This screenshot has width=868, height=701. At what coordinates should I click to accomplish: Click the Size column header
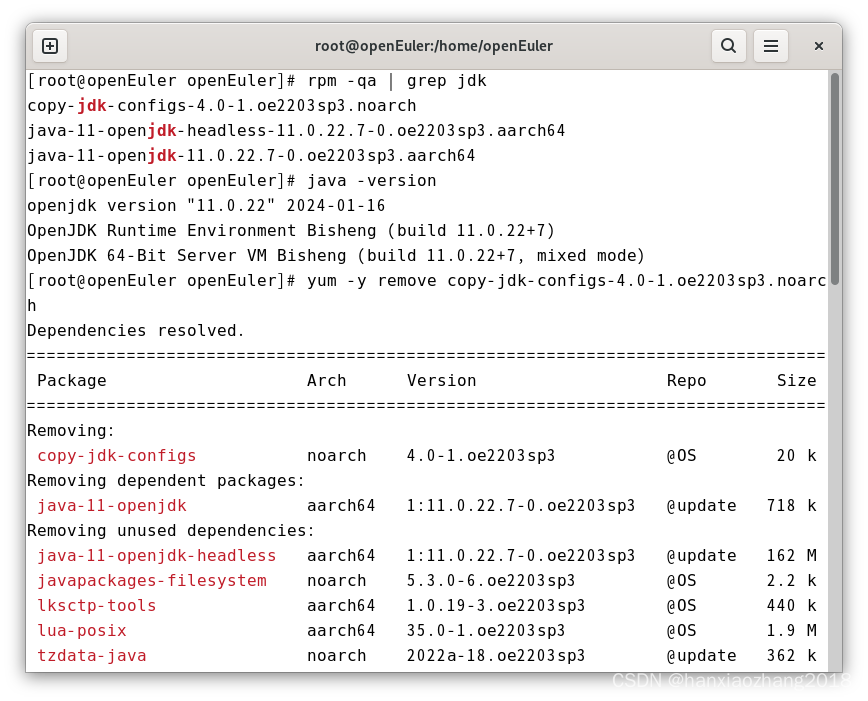pos(796,381)
